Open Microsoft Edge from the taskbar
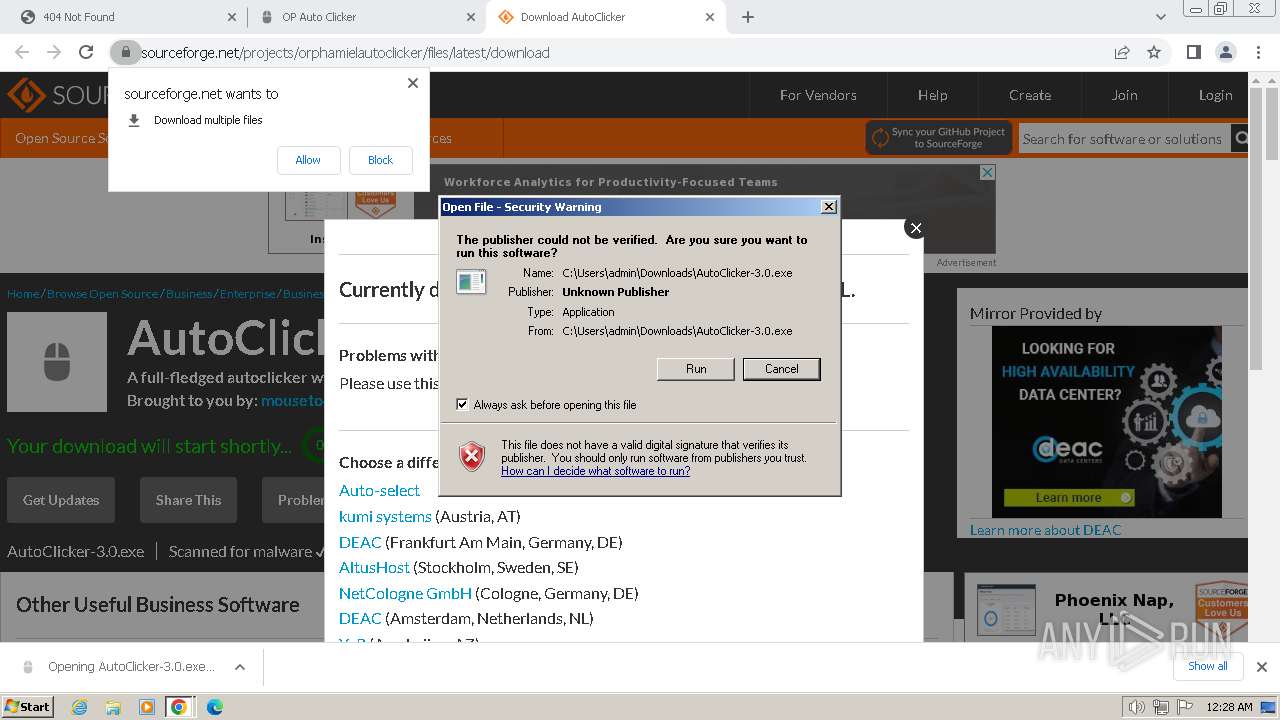 (x=214, y=707)
